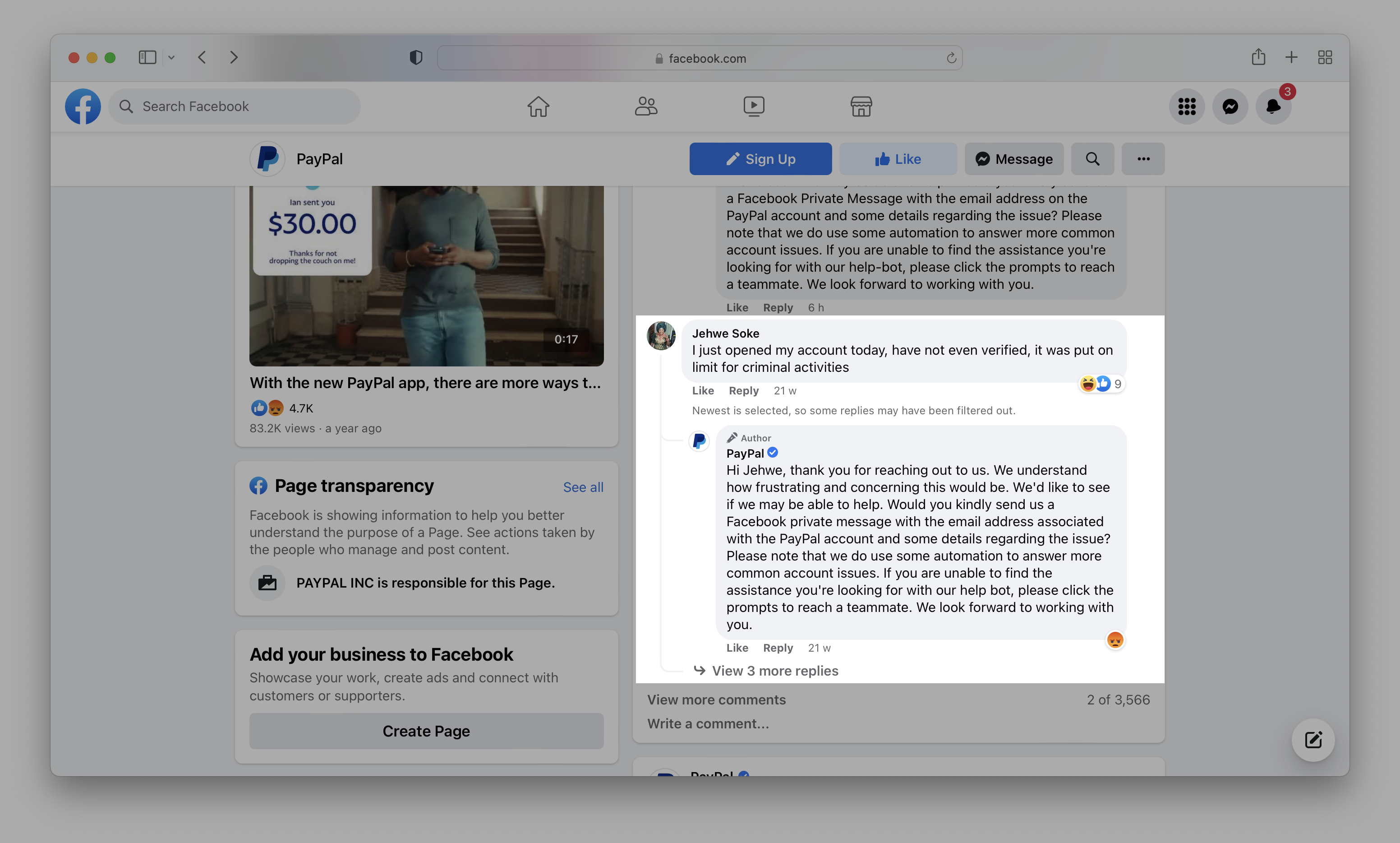
Task: Open the Safari share icon
Action: 1259,57
